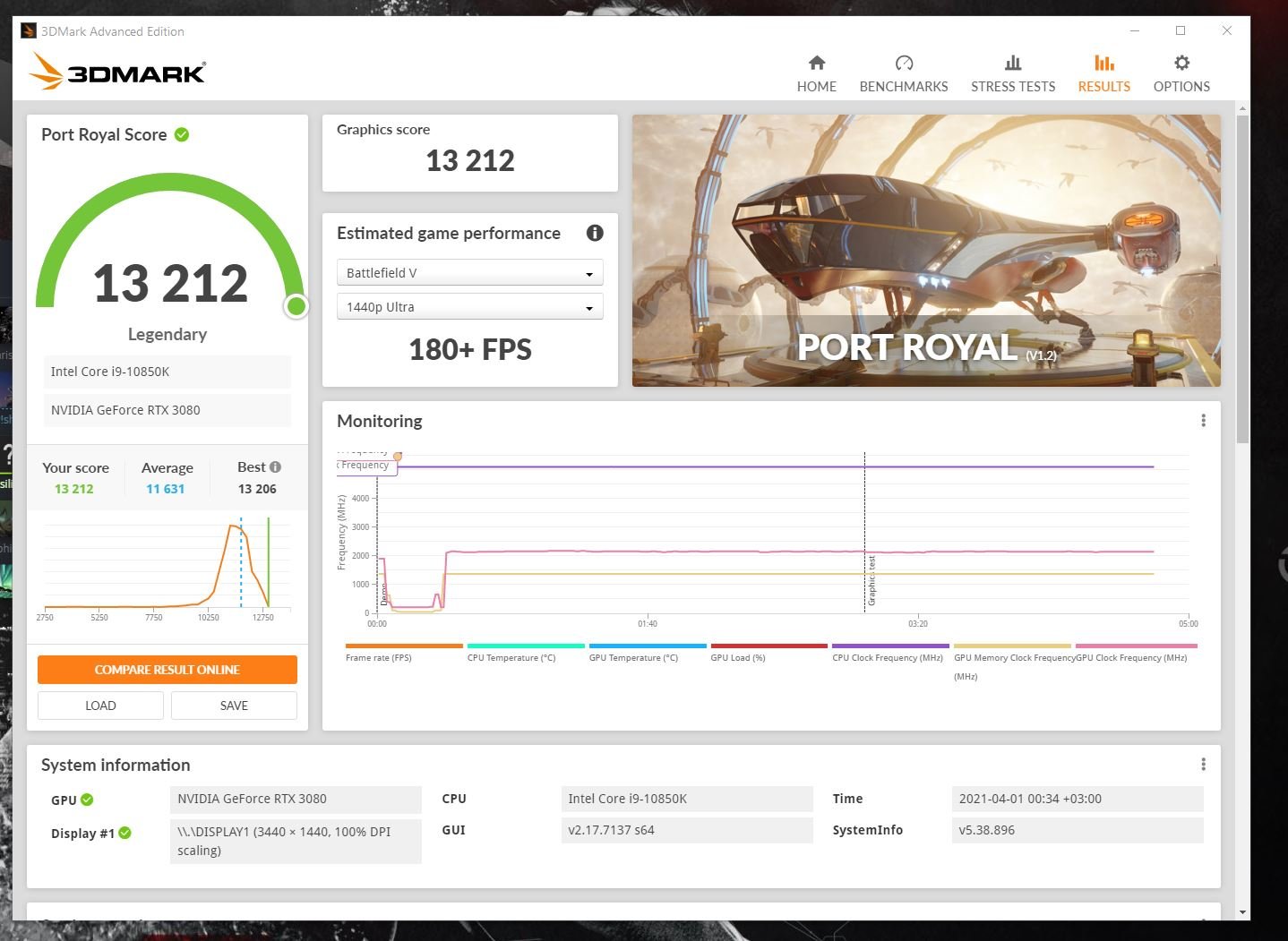The height and width of the screenshot is (941, 1288).
Task: Click info icon beside Estimated game performance
Action: (x=595, y=233)
